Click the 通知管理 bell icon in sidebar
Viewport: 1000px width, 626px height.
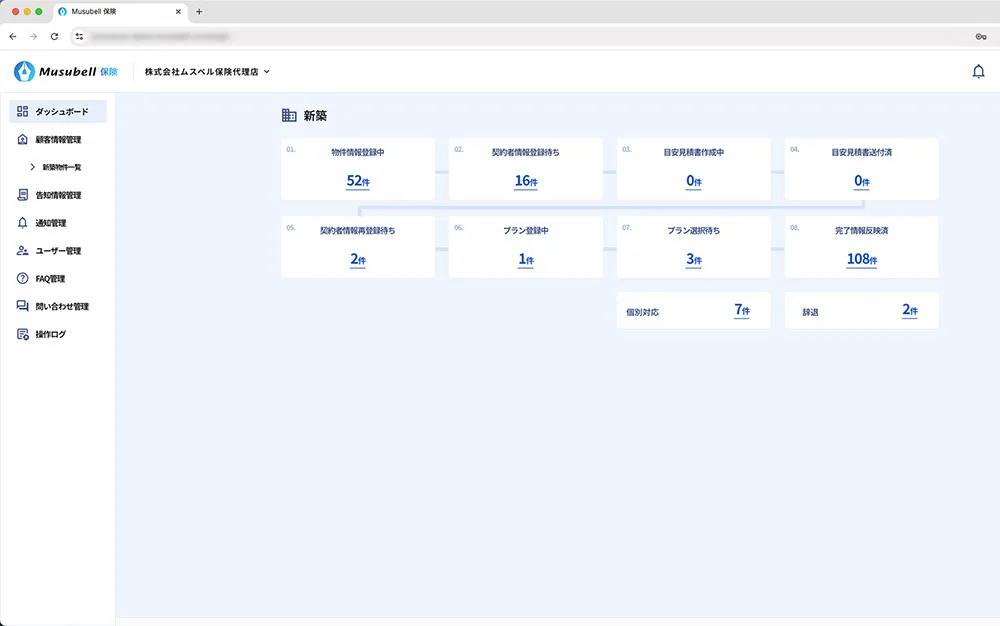(x=23, y=223)
